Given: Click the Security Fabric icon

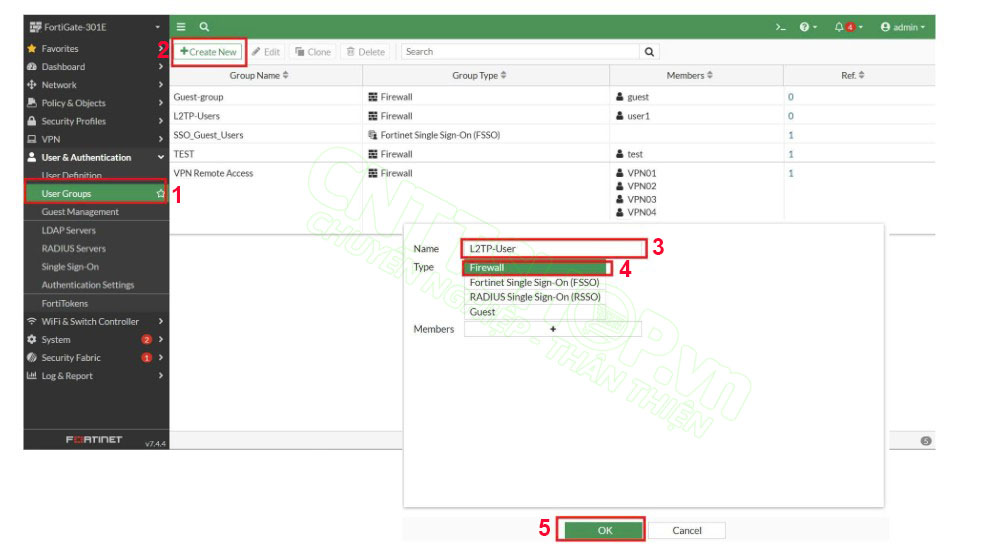Looking at the screenshot, I should point(32,358).
